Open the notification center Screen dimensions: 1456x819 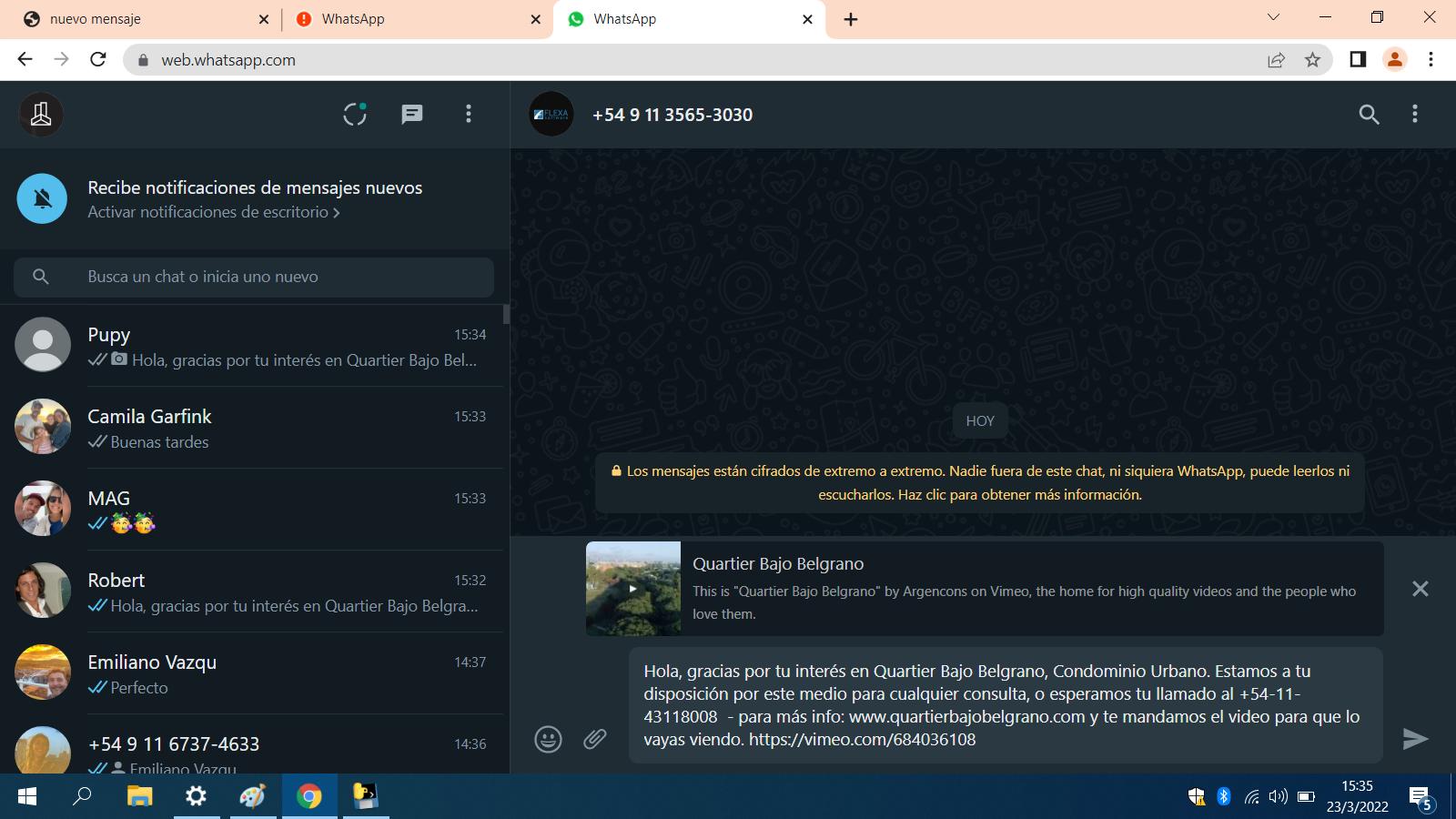point(1422,798)
